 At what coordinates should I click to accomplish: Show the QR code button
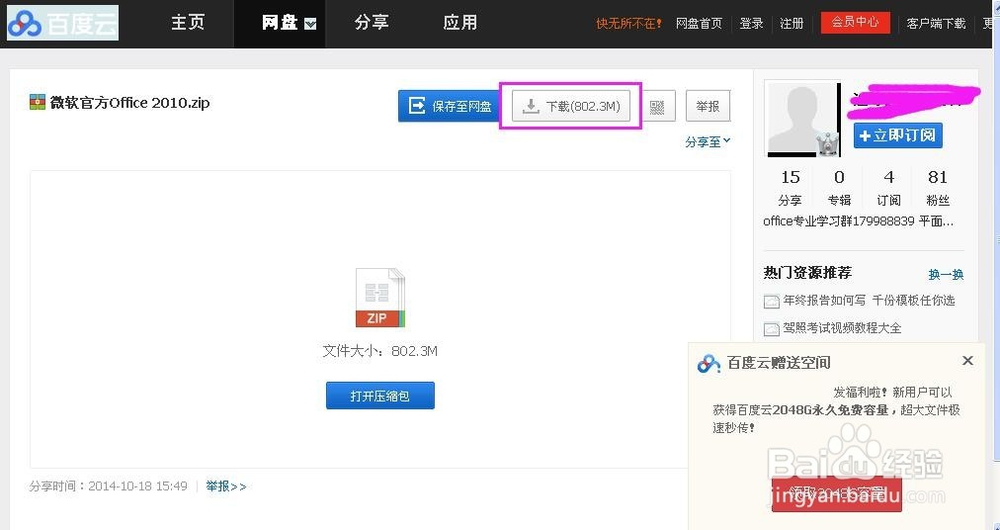pyautogui.click(x=657, y=107)
